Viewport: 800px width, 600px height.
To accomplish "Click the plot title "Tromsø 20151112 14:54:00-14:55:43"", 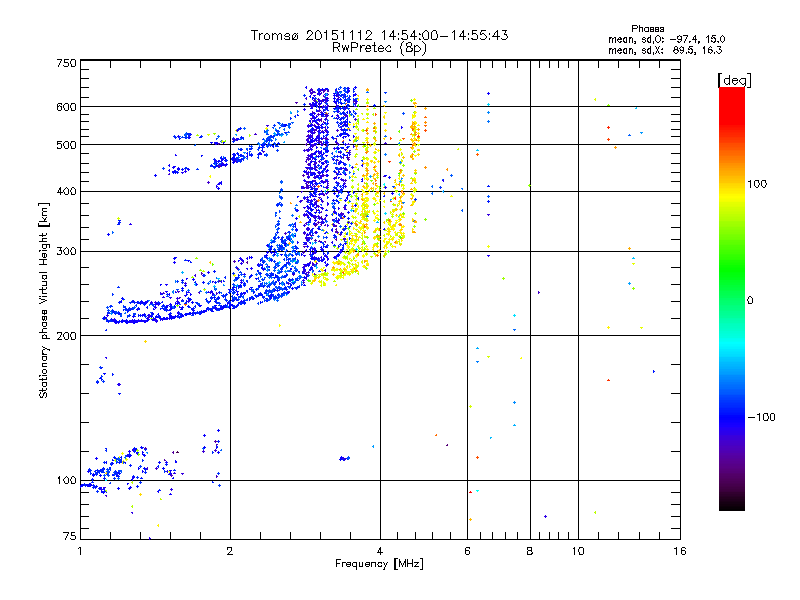I will pyautogui.click(x=379, y=35).
